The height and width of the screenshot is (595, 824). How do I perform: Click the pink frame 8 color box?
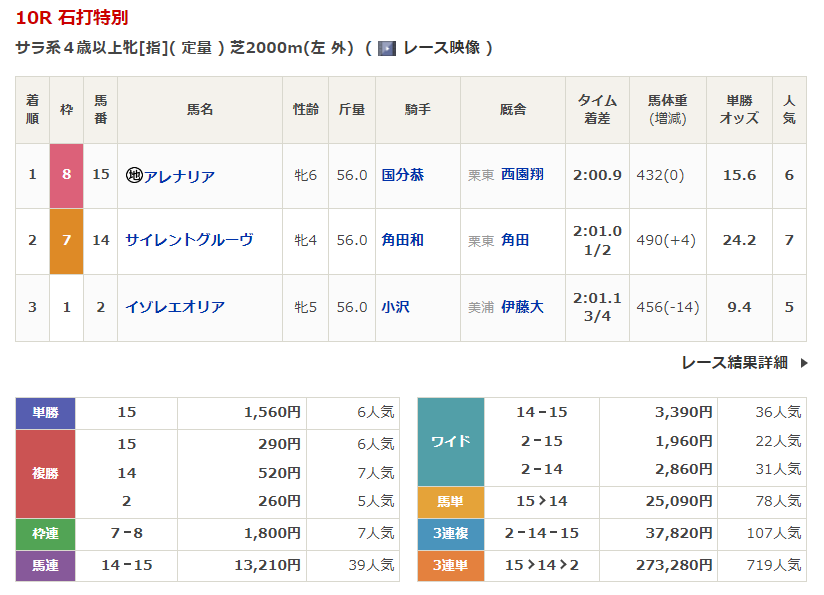click(67, 175)
